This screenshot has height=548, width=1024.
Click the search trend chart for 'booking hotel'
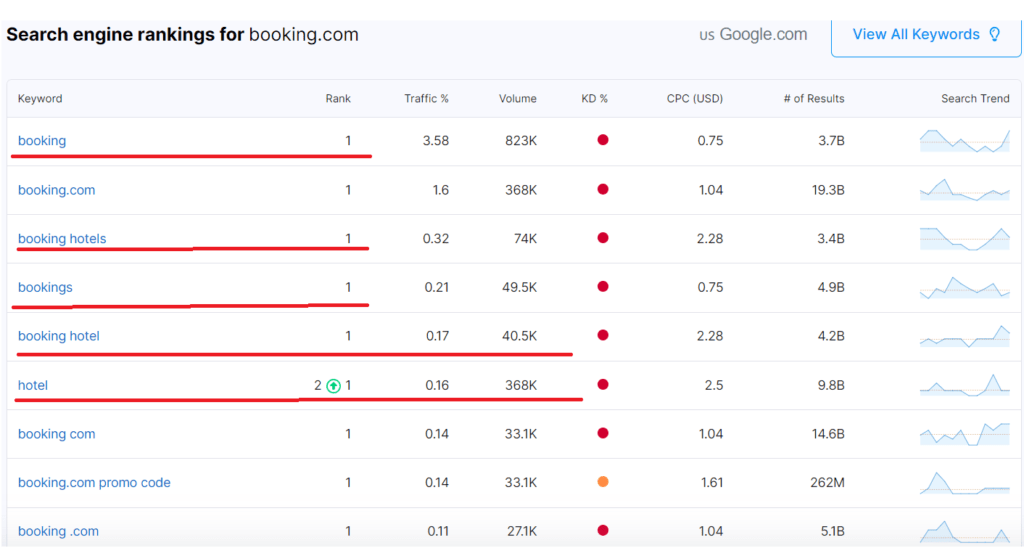point(965,336)
